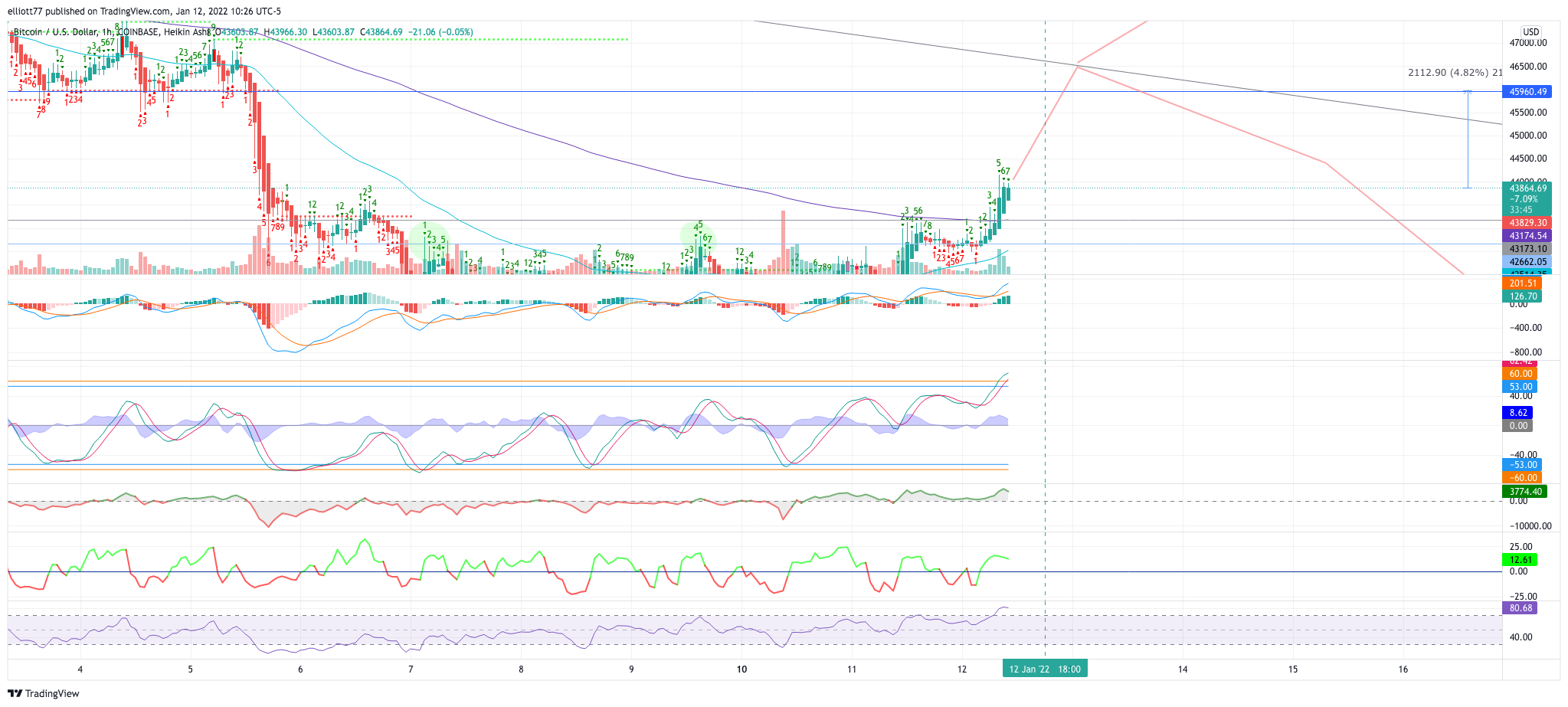
Task: Click the 45500.00 price axis label
Action: (1527, 113)
